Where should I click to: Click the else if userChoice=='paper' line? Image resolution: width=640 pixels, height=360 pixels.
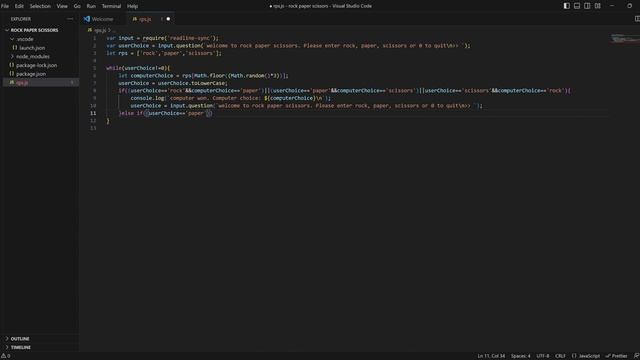tap(165, 113)
